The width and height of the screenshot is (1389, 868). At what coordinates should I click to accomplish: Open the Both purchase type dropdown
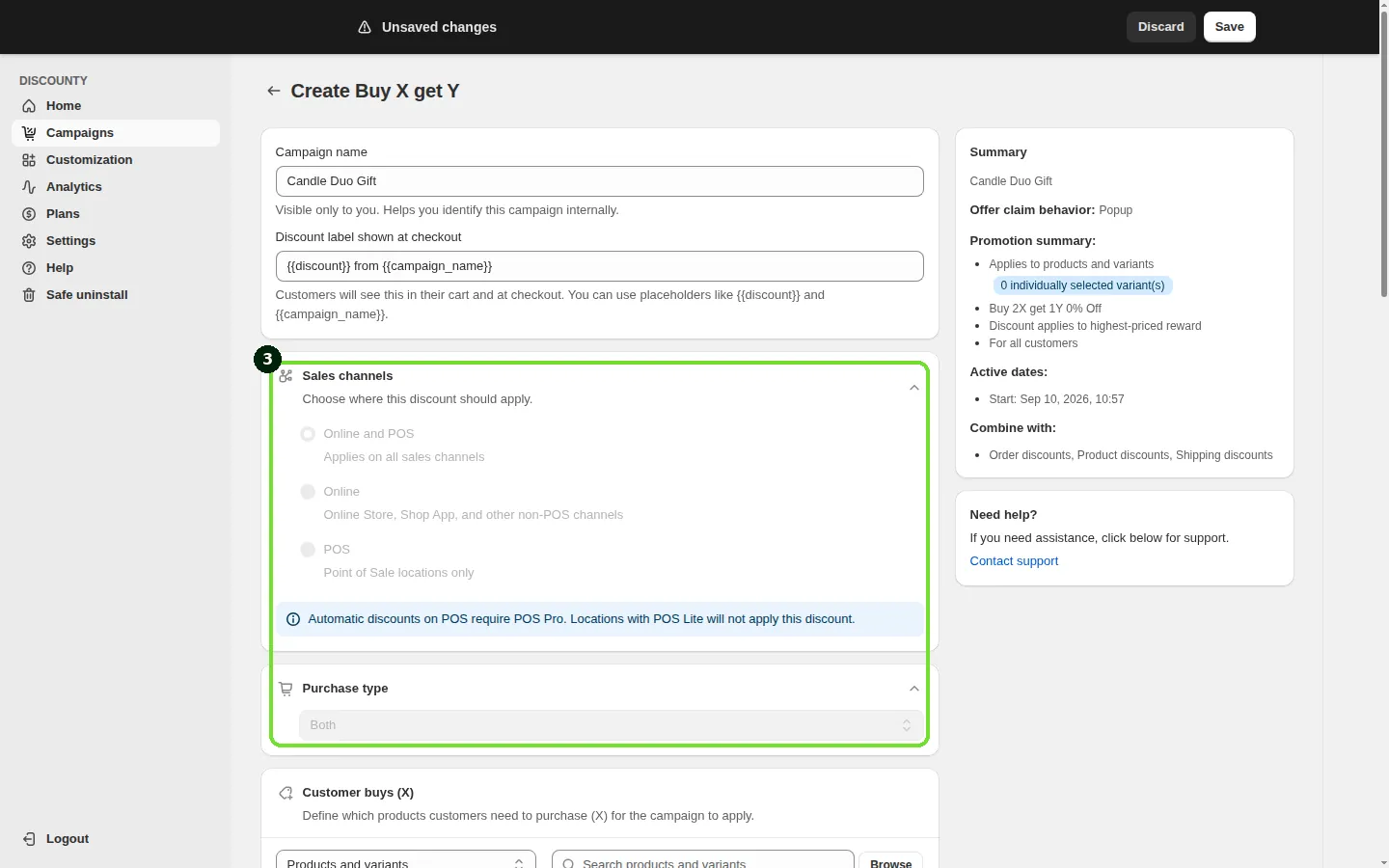(611, 725)
